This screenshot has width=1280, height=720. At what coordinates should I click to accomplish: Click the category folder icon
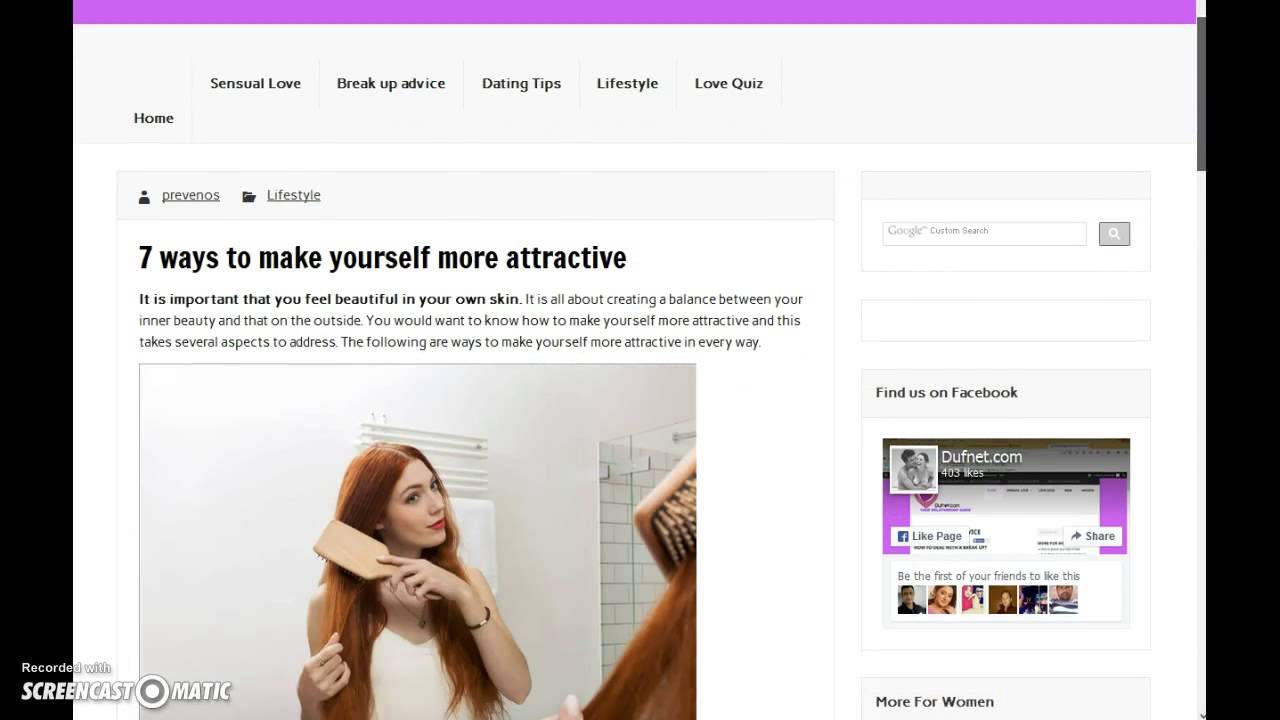coord(249,196)
